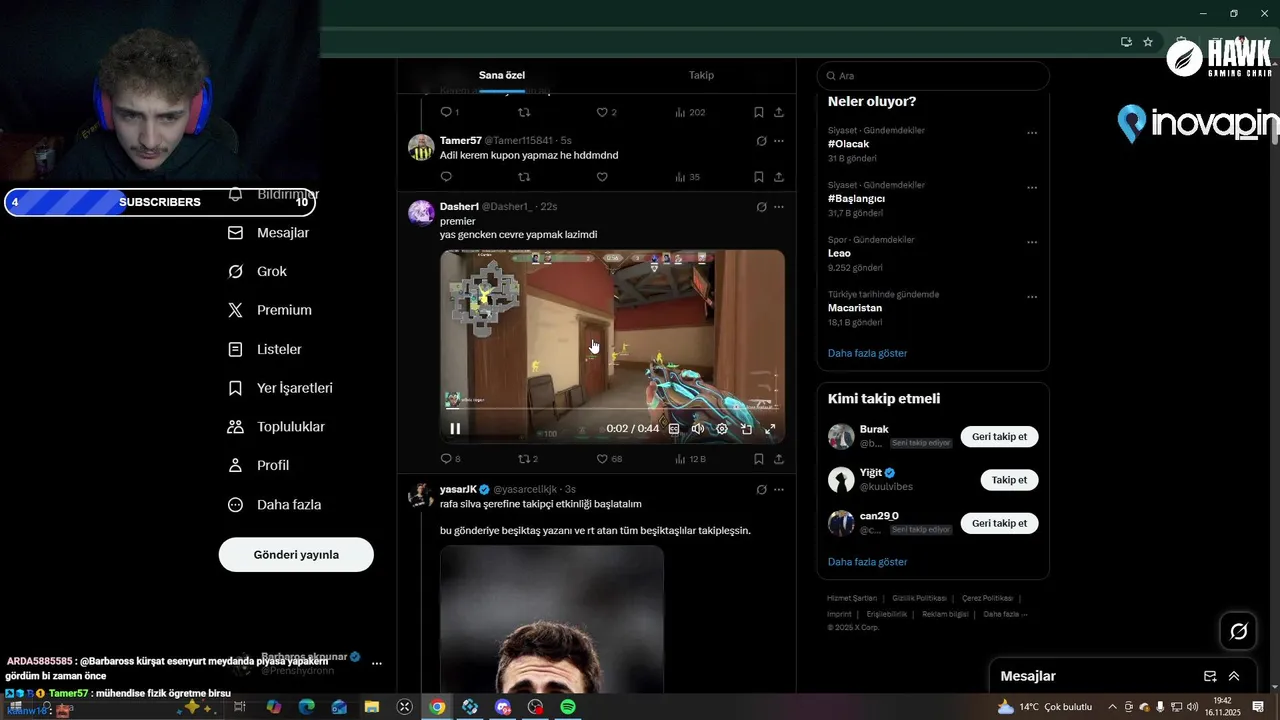The width and height of the screenshot is (1280, 720).
Task: Open yasarJK's profile avatar
Action: [x=422, y=495]
